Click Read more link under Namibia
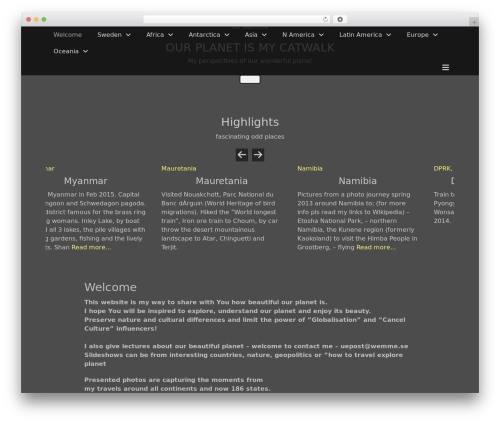Viewport: 500px width, 423px height. [x=376, y=247]
